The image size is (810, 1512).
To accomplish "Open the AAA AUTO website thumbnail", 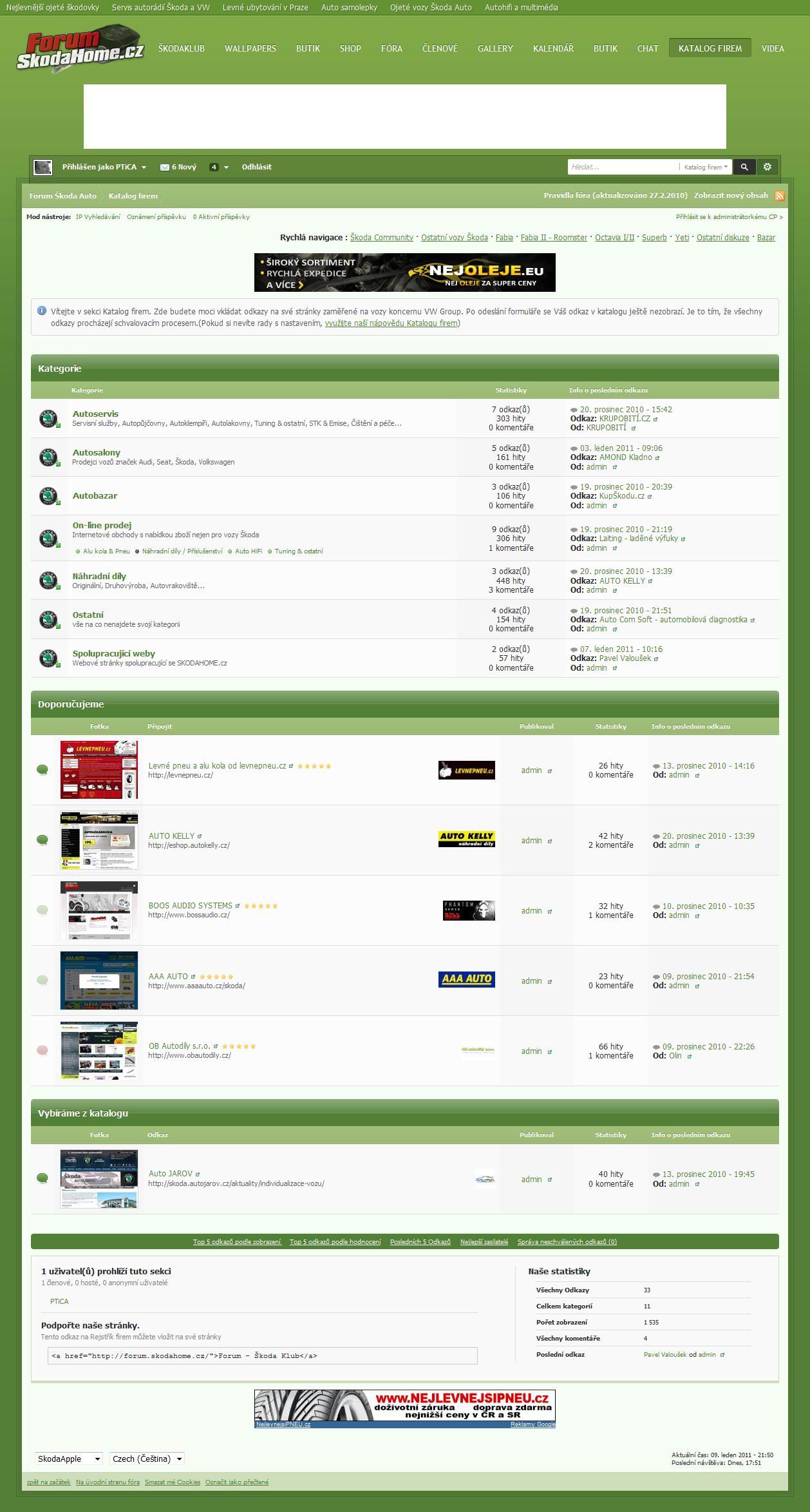I will coord(99,981).
